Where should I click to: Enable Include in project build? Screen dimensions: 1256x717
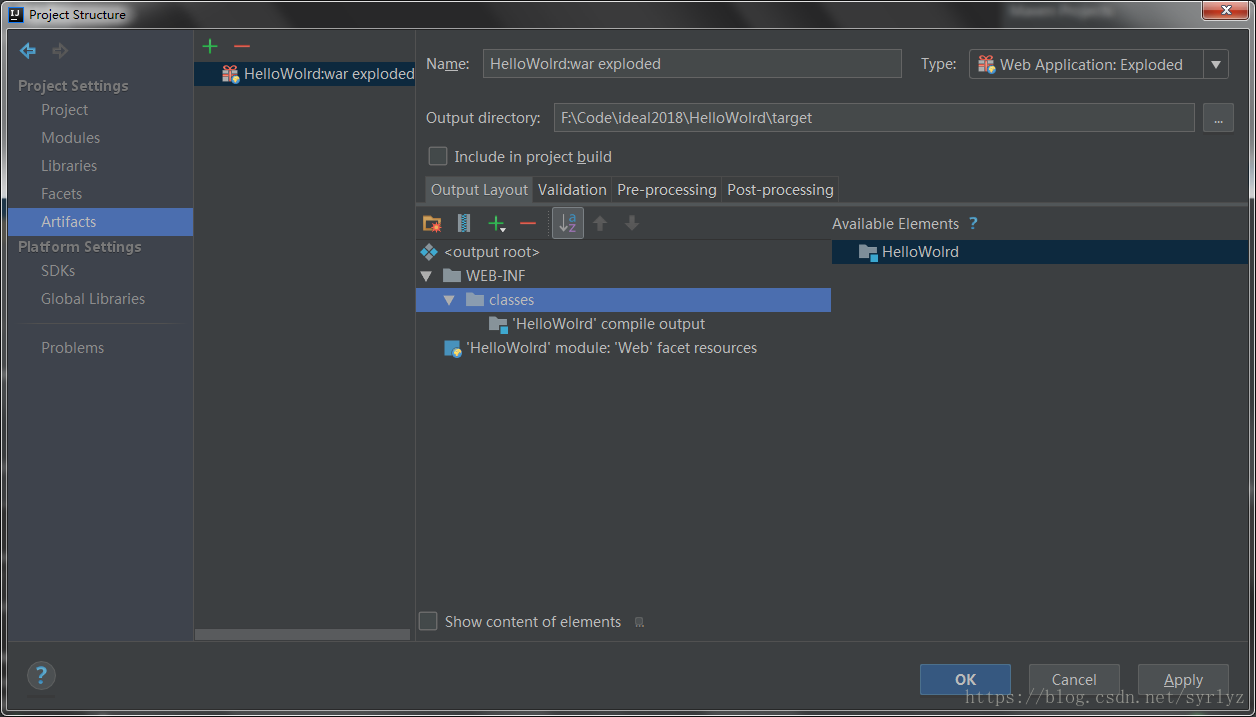(438, 156)
